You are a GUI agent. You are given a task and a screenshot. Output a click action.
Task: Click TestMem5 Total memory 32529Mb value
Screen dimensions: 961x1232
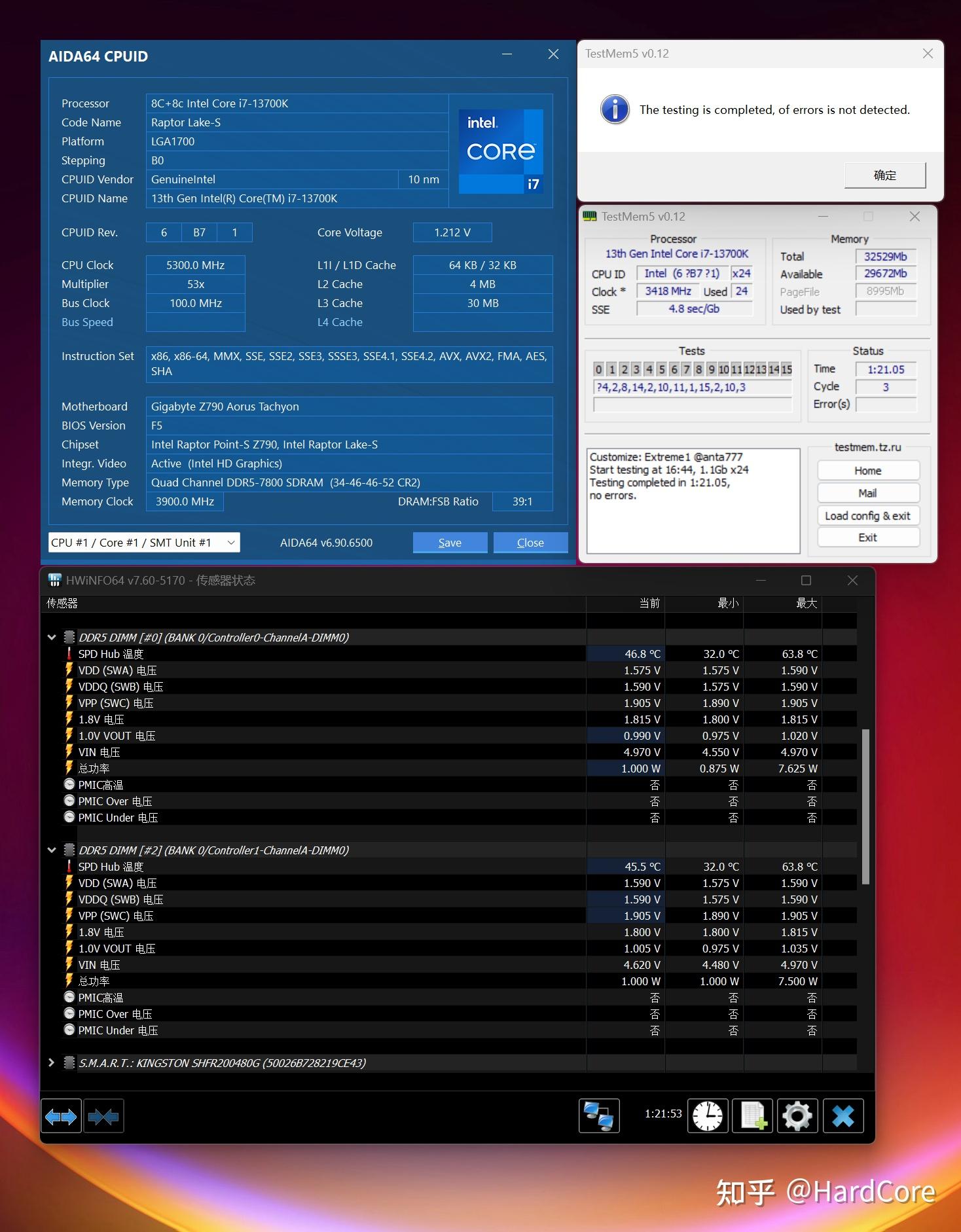click(886, 257)
